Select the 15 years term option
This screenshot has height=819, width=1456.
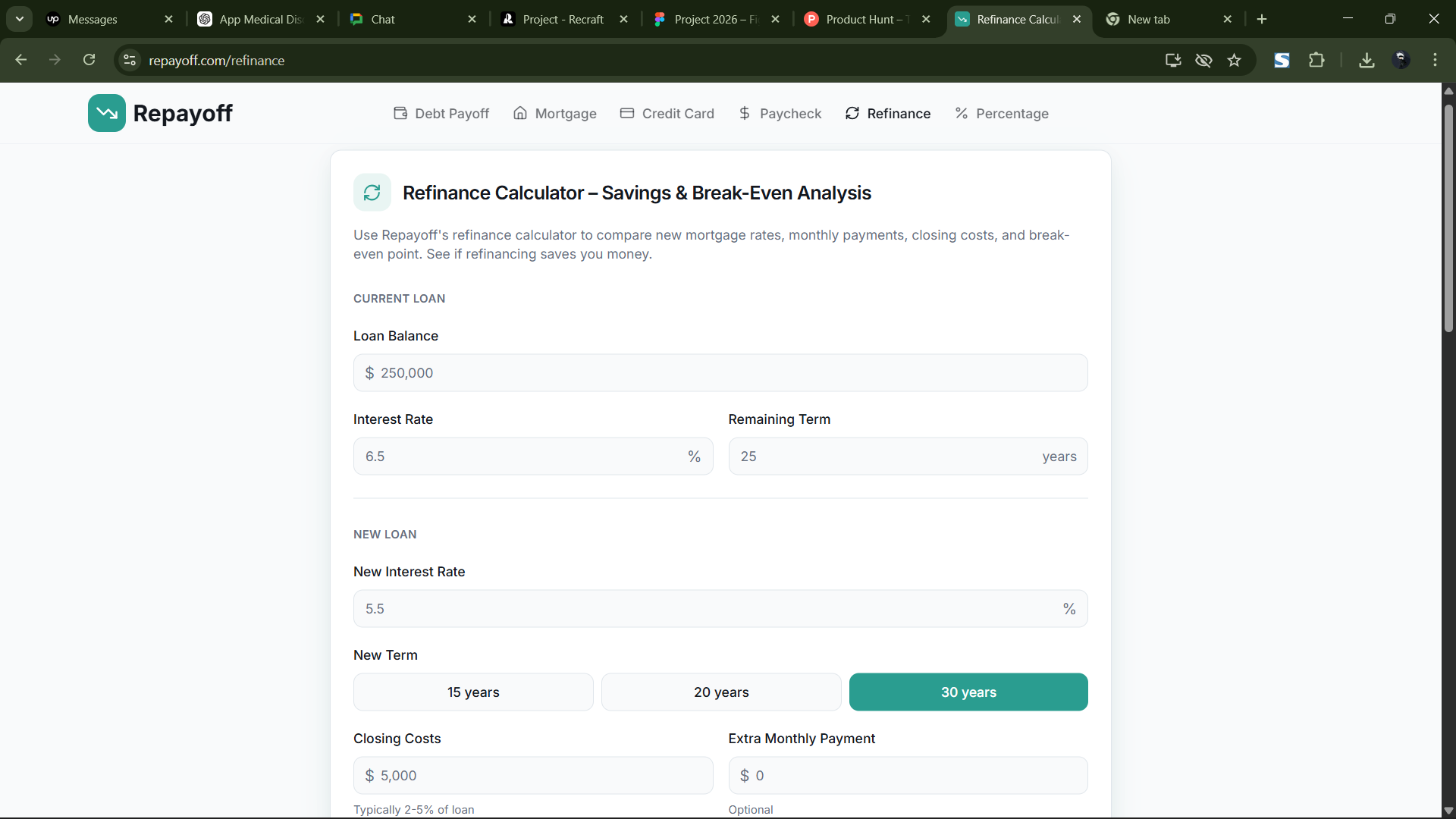click(x=473, y=692)
